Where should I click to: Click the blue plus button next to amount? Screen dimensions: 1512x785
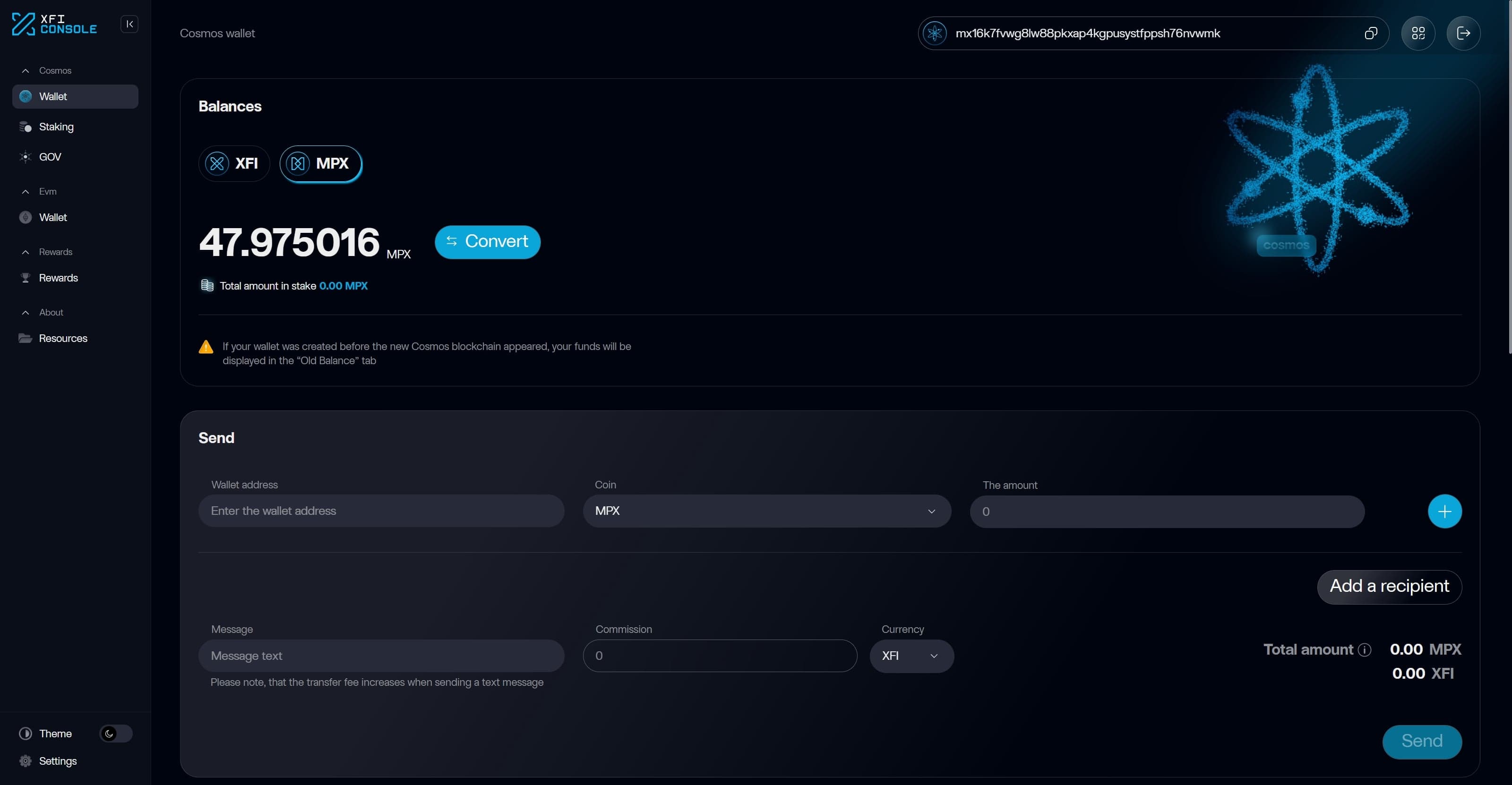point(1444,511)
